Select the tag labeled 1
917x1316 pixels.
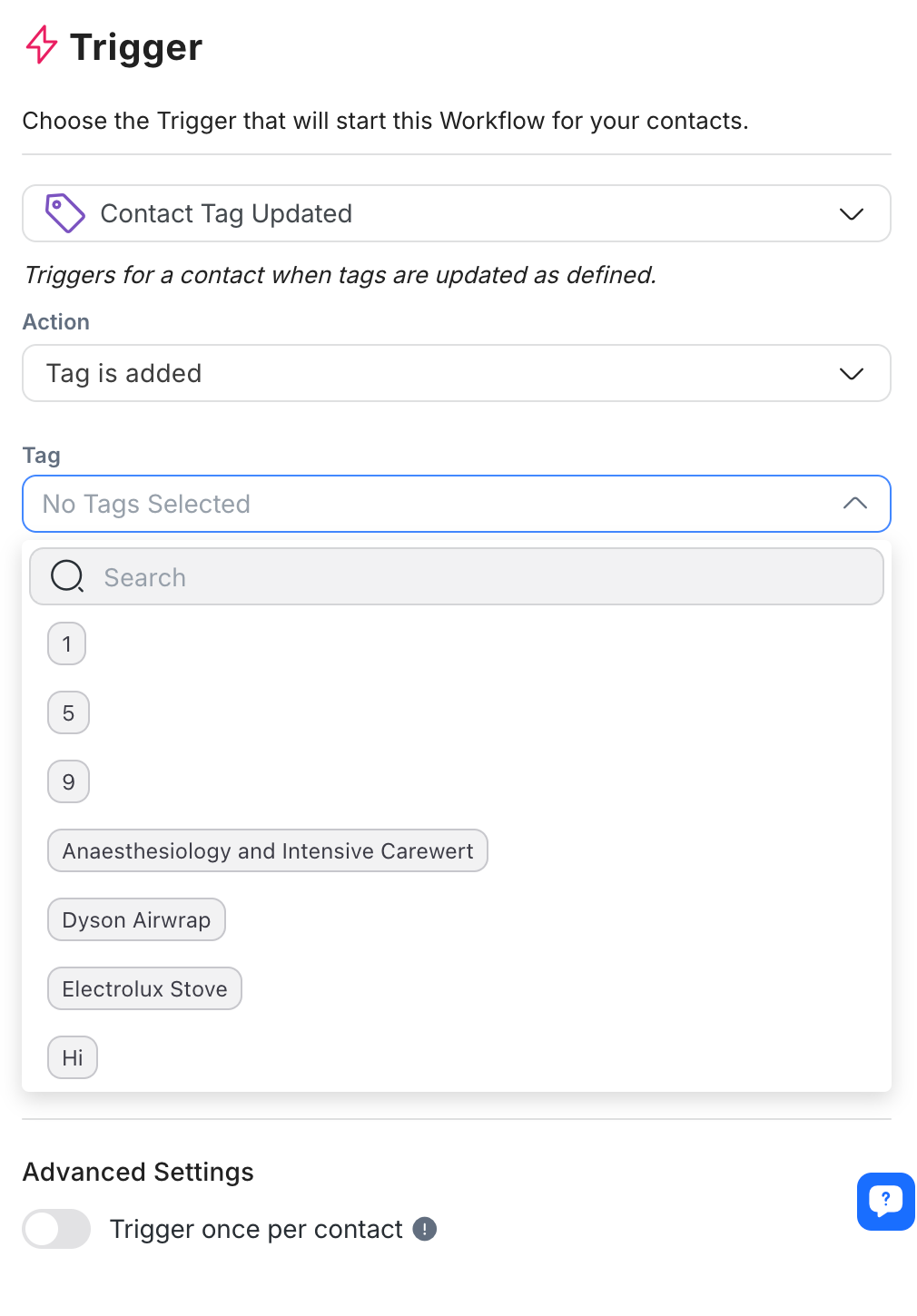pyautogui.click(x=67, y=644)
